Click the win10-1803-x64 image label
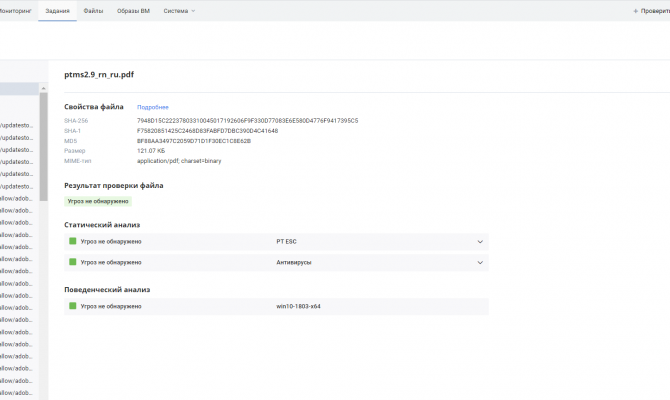The height and width of the screenshot is (400, 670). 298,306
